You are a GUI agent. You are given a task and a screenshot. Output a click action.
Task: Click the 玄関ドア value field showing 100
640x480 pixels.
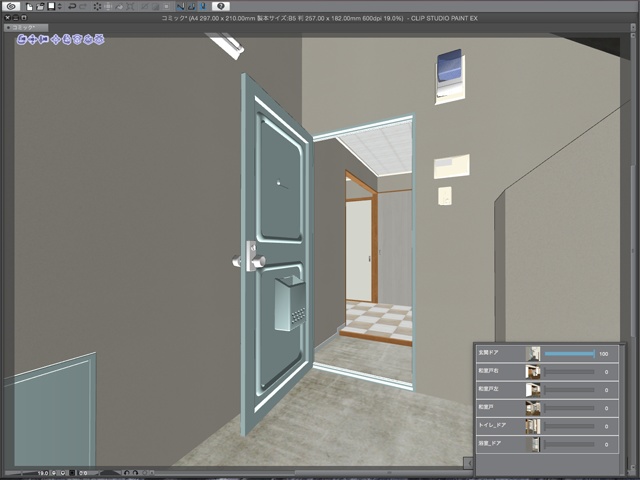tap(604, 354)
